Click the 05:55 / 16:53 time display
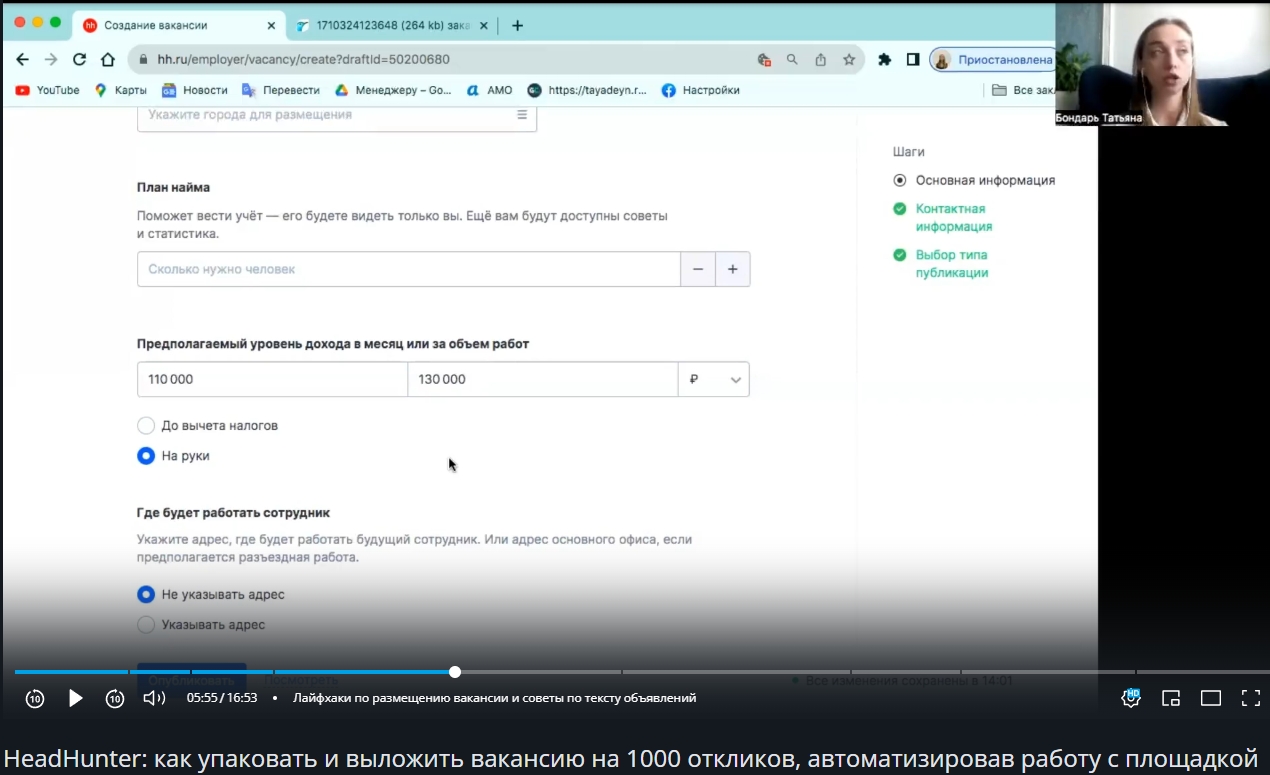This screenshot has height=775, width=1270. 222,698
